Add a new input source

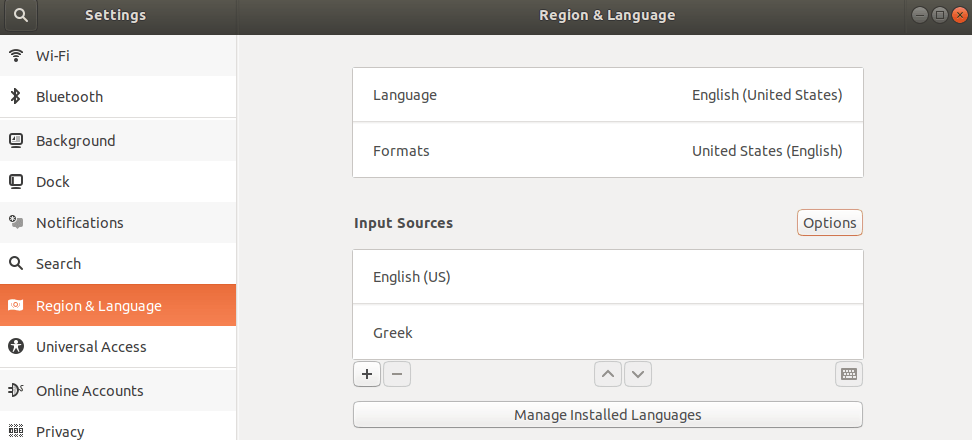(367, 374)
